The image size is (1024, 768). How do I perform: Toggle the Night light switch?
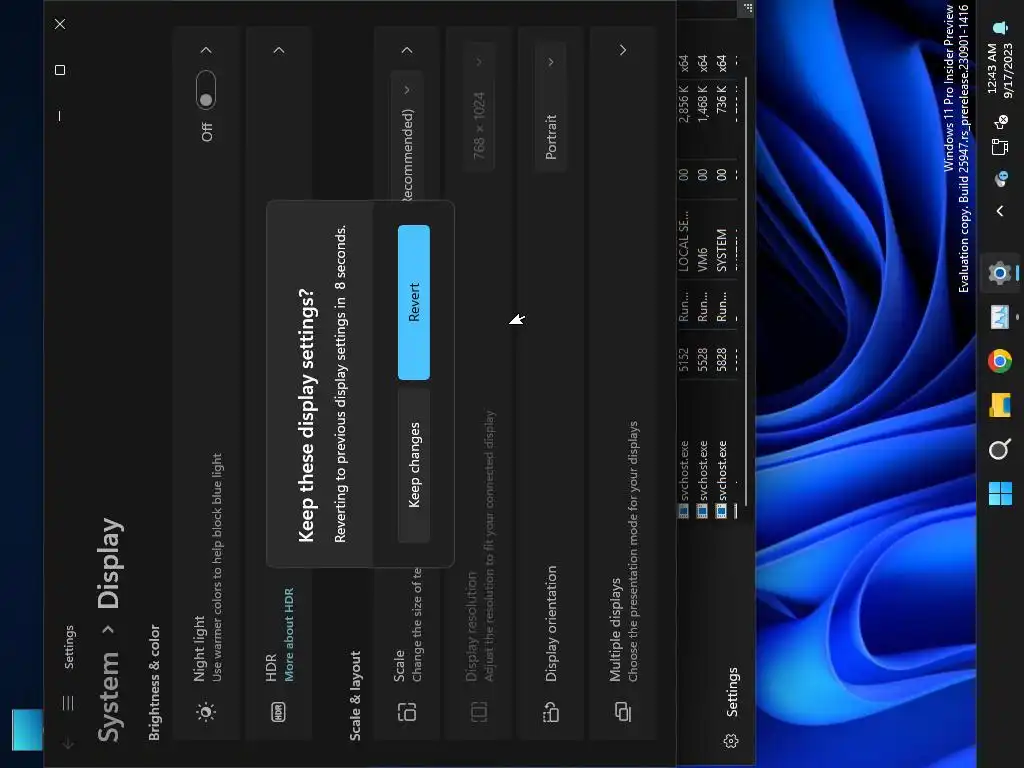[x=206, y=90]
